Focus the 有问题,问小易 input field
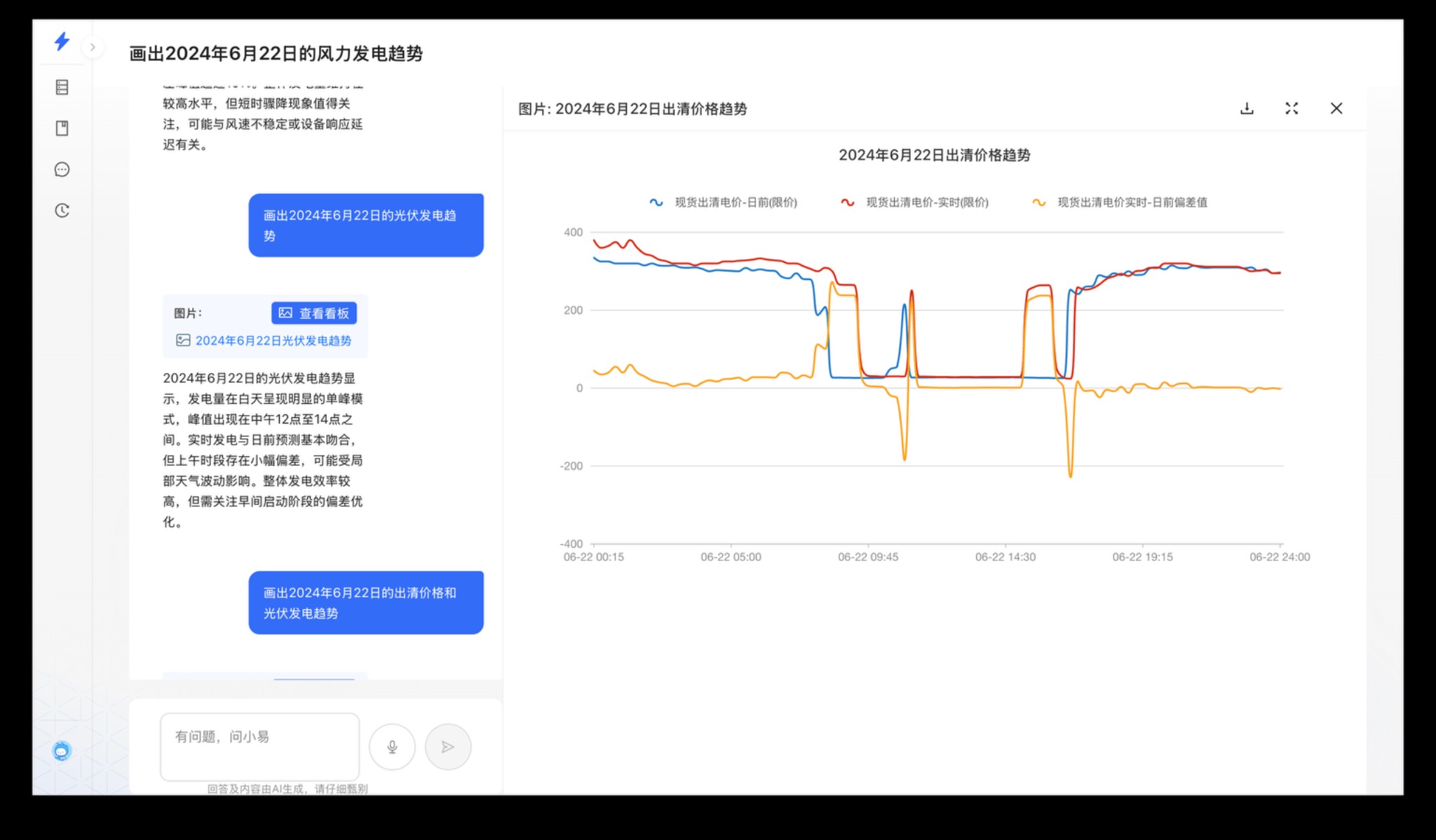 pyautogui.click(x=259, y=746)
